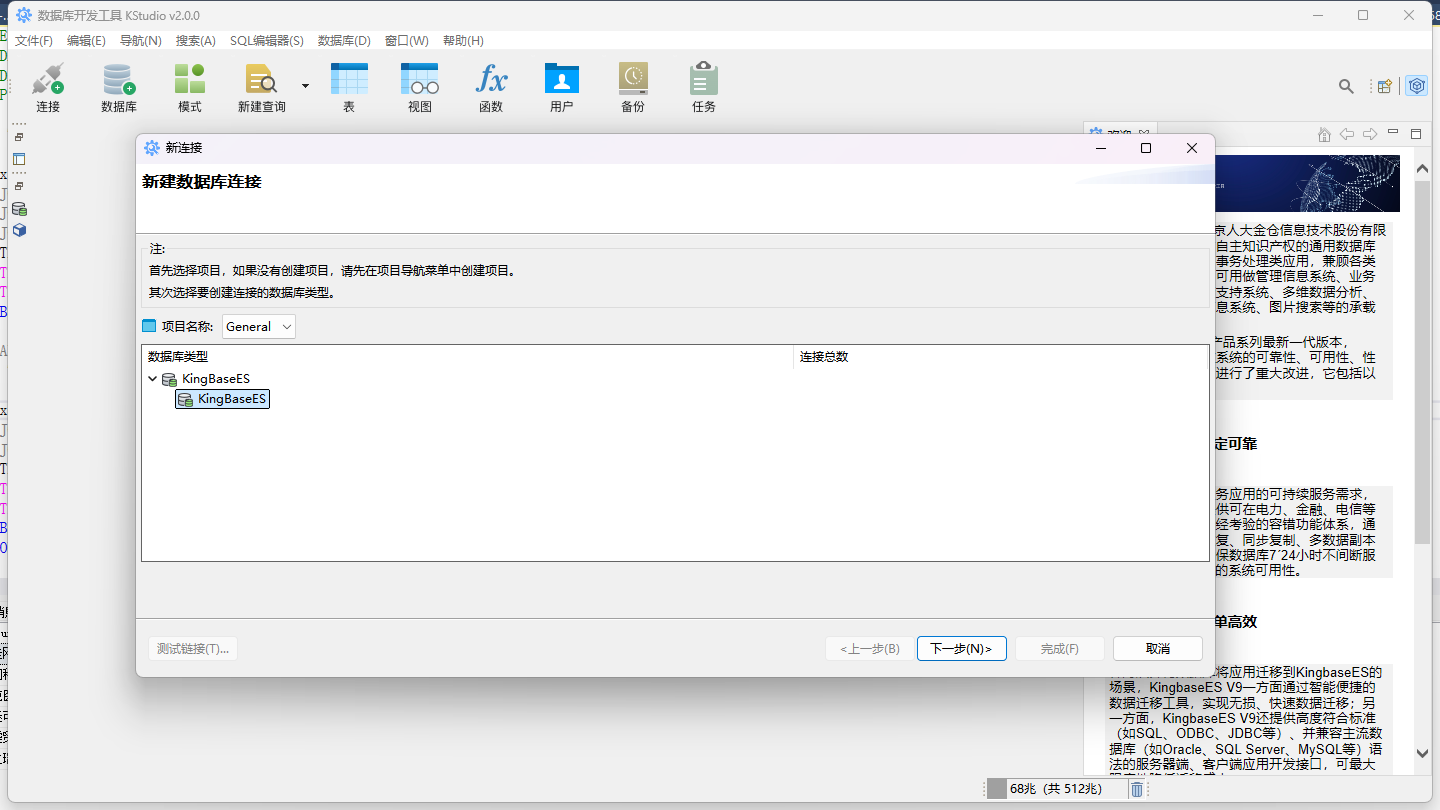1440x810 pixels.
Task: Click the 连接 (Connect) toolbar icon
Action: pos(48,80)
